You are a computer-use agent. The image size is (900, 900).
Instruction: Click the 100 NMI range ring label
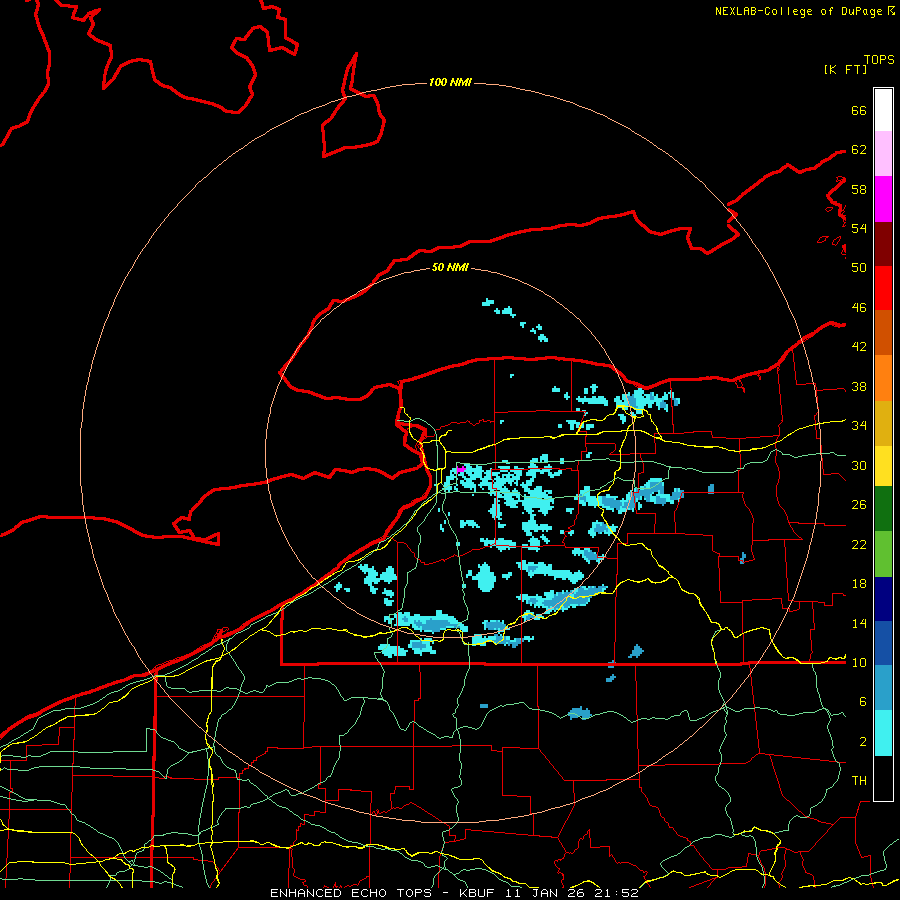click(450, 82)
